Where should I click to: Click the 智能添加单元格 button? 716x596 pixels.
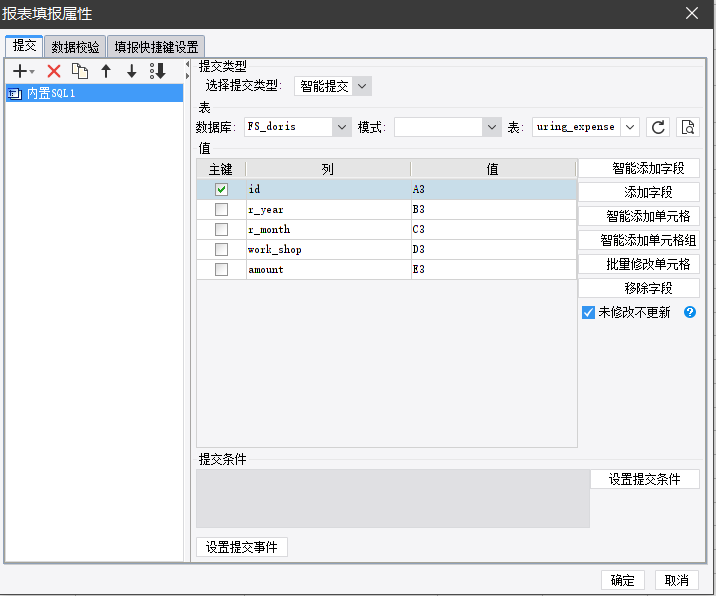(x=639, y=216)
